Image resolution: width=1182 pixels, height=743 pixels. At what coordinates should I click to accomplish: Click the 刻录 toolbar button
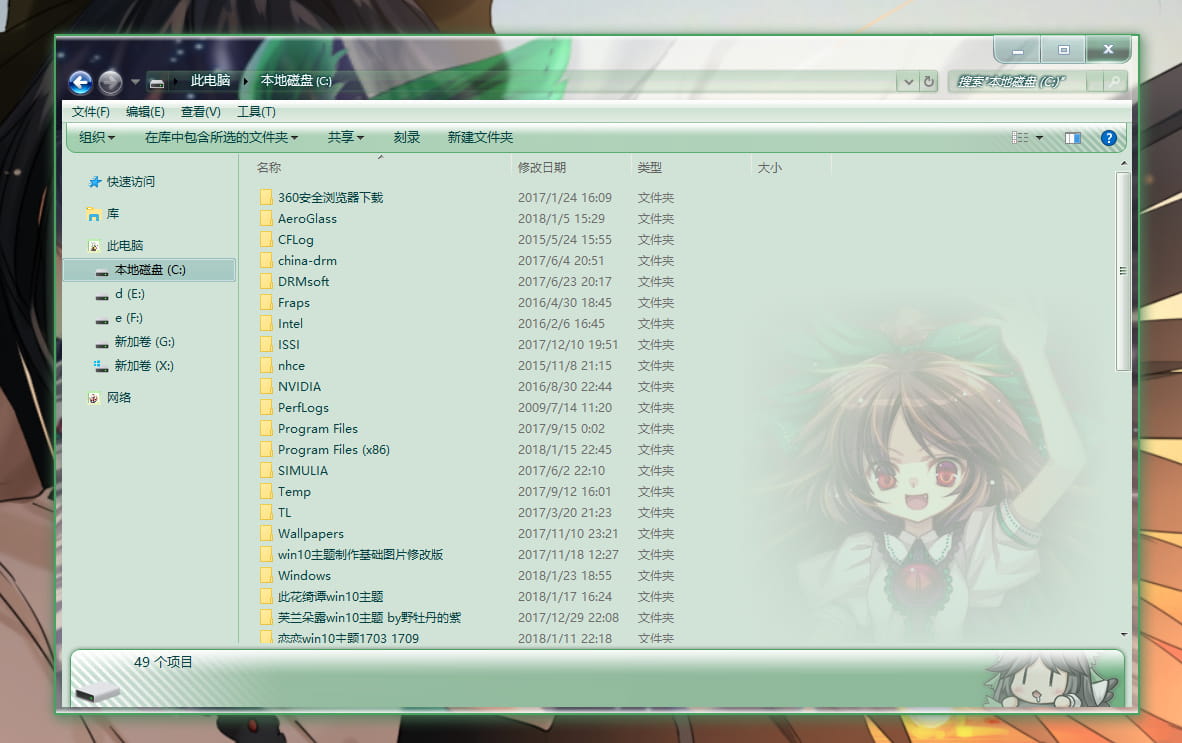pos(406,138)
